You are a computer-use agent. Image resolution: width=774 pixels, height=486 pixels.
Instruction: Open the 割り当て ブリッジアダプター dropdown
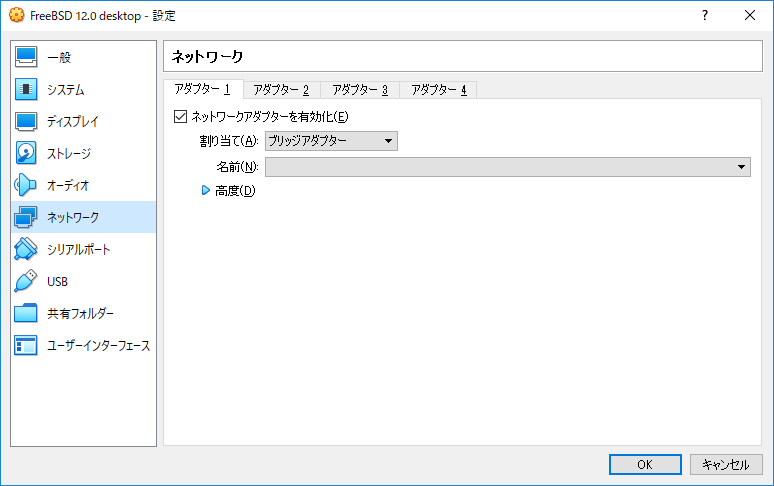(331, 141)
